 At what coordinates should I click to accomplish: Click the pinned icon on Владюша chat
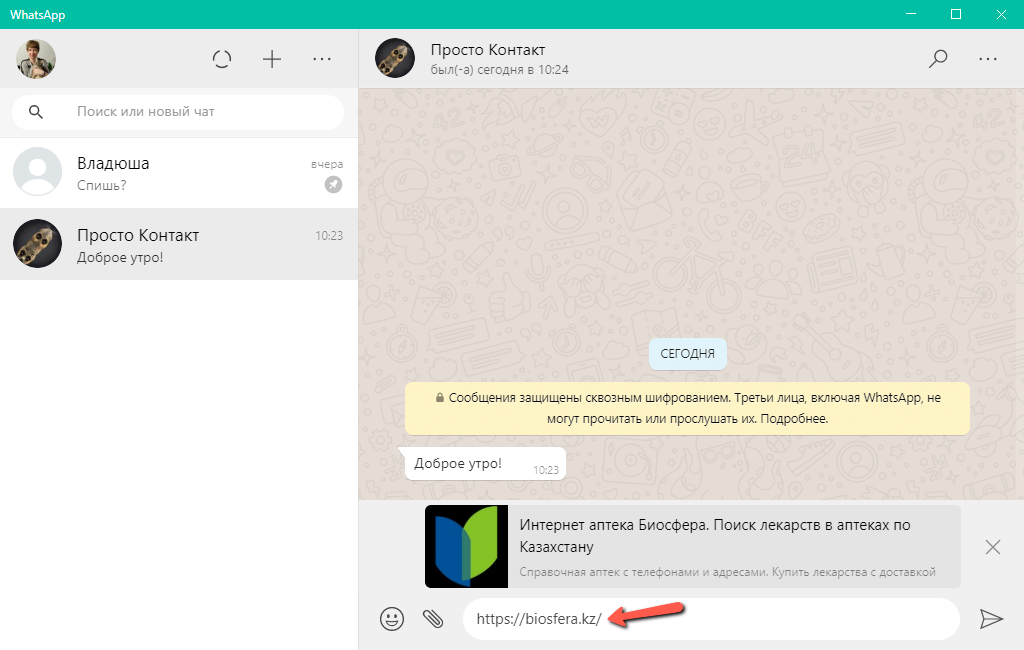click(333, 185)
